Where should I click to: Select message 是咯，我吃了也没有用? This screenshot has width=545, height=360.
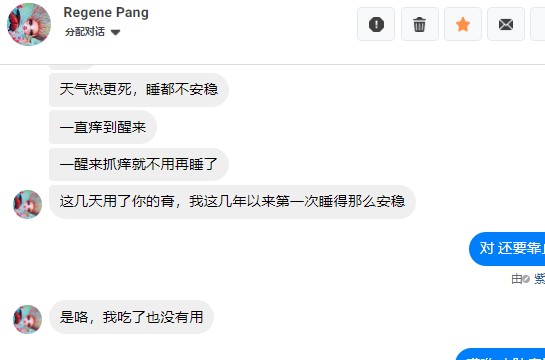[x=131, y=317]
